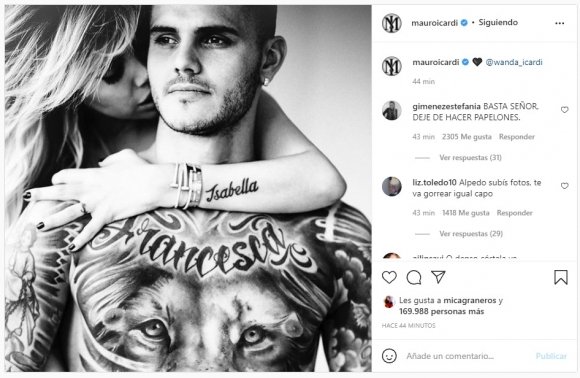Open 169.988 personas más likes list

click(441, 311)
